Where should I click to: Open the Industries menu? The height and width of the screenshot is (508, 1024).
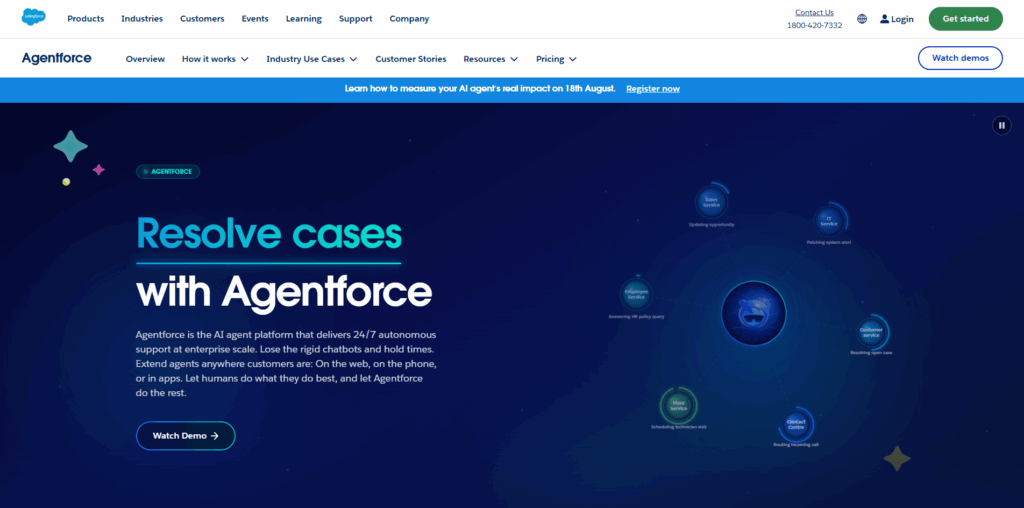click(142, 19)
